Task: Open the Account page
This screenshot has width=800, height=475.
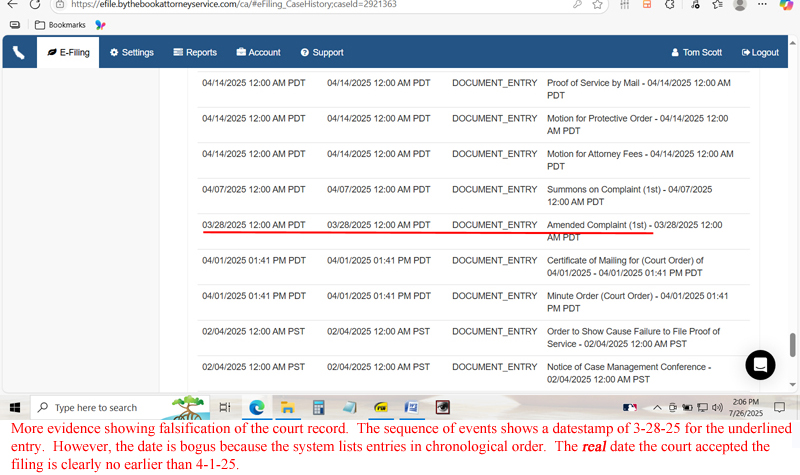Action: click(x=258, y=52)
